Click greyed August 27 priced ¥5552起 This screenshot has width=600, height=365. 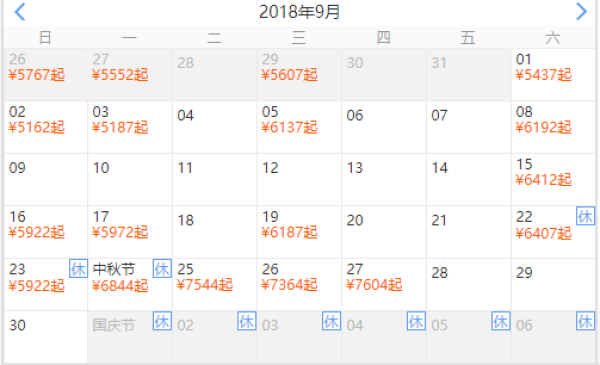tap(130, 75)
